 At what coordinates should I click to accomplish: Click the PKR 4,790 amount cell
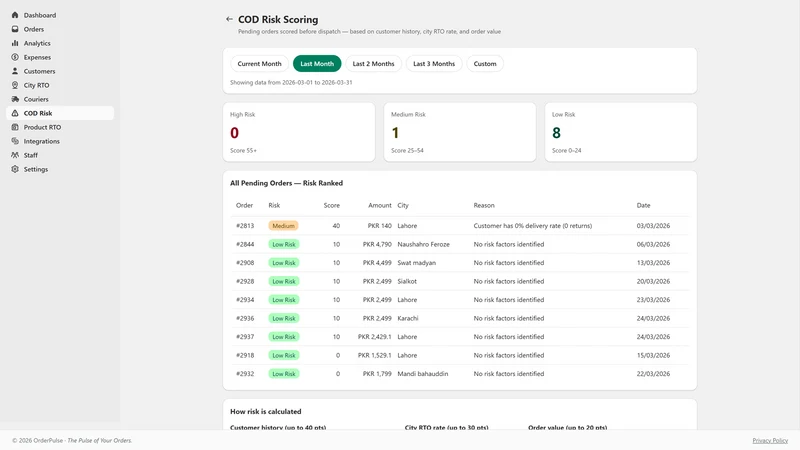(x=377, y=244)
